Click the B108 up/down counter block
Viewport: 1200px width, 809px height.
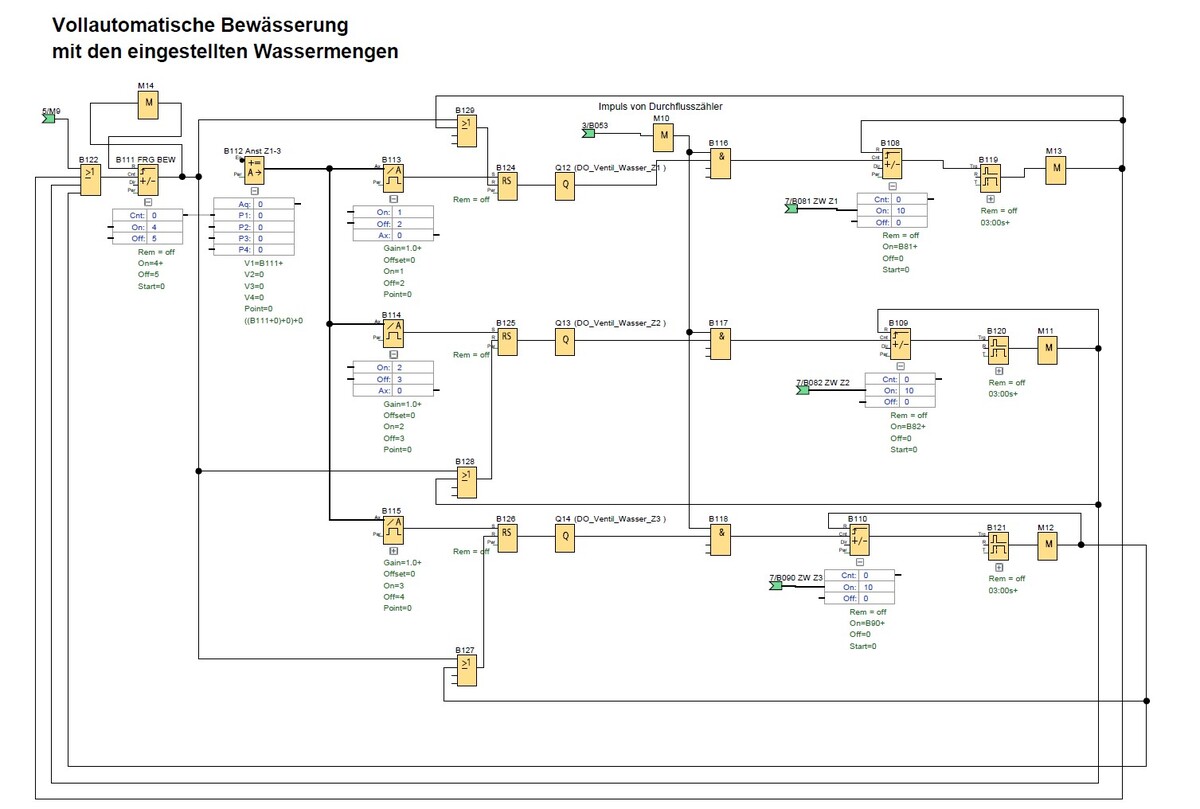point(891,163)
